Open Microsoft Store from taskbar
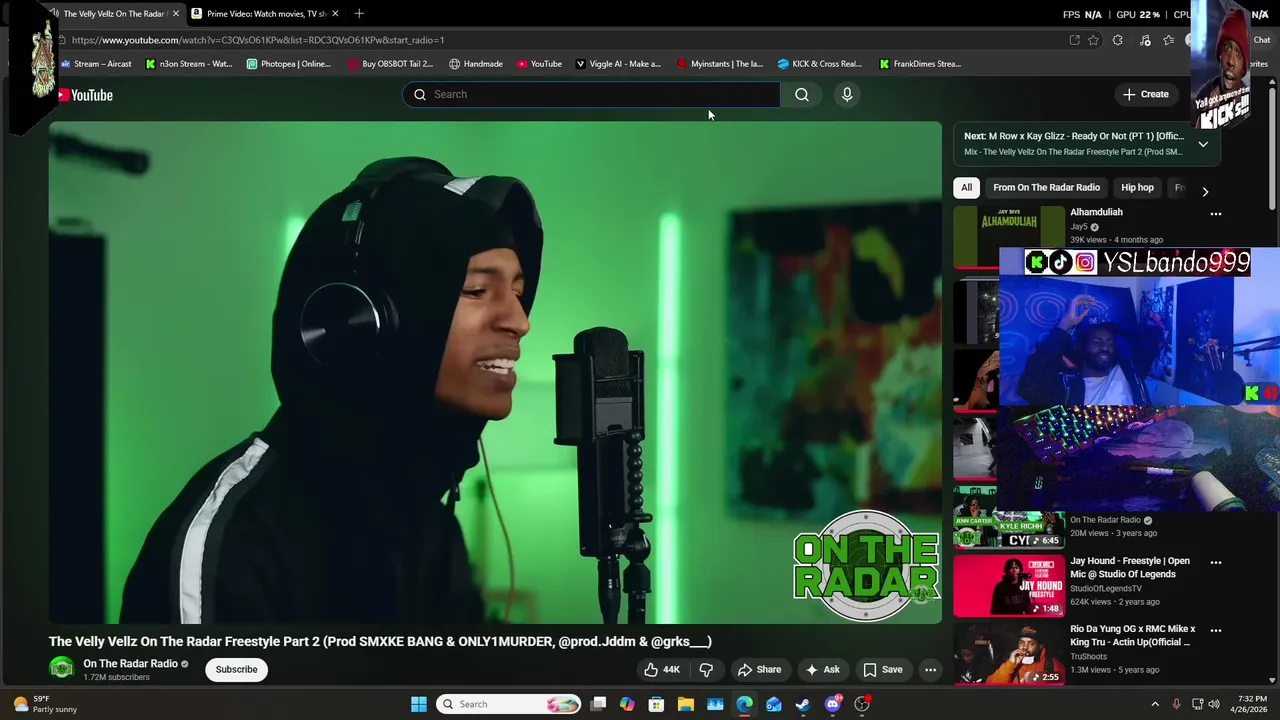Viewport: 1280px width, 720px height. [x=656, y=704]
